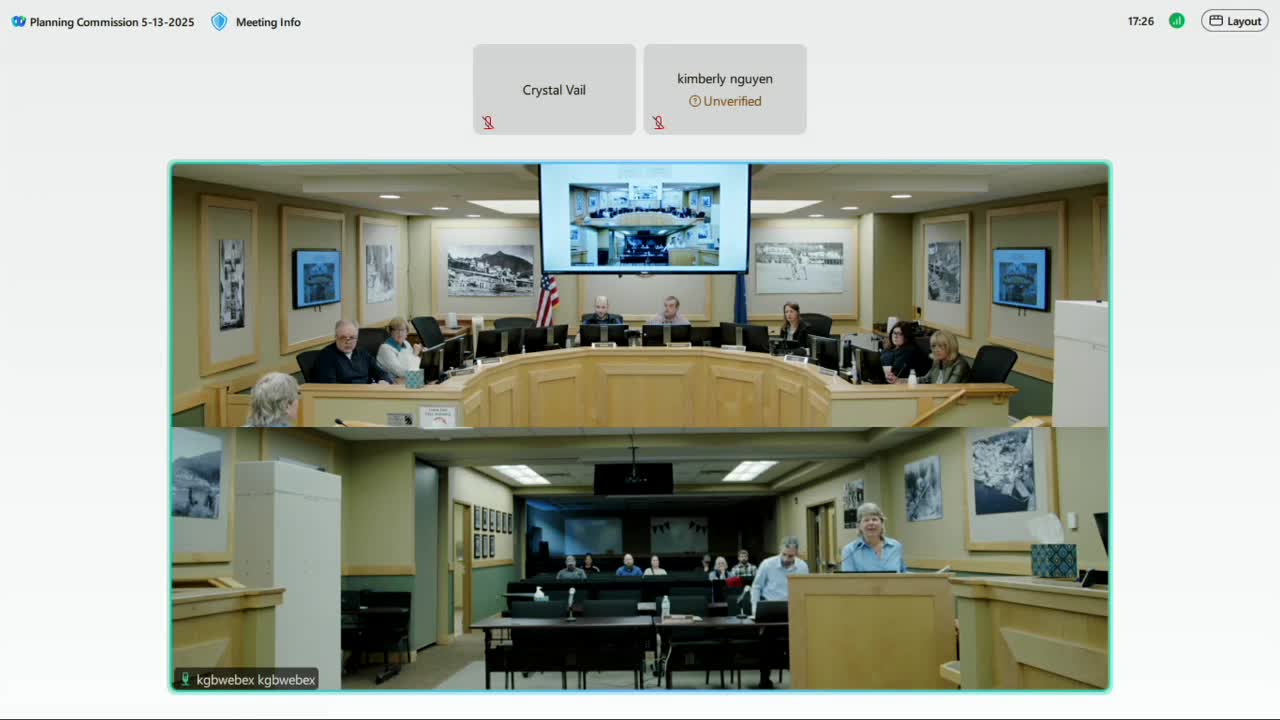Screen dimensions: 1280x720
Task: Select kimberly nguyen participant tile
Action: (725, 89)
